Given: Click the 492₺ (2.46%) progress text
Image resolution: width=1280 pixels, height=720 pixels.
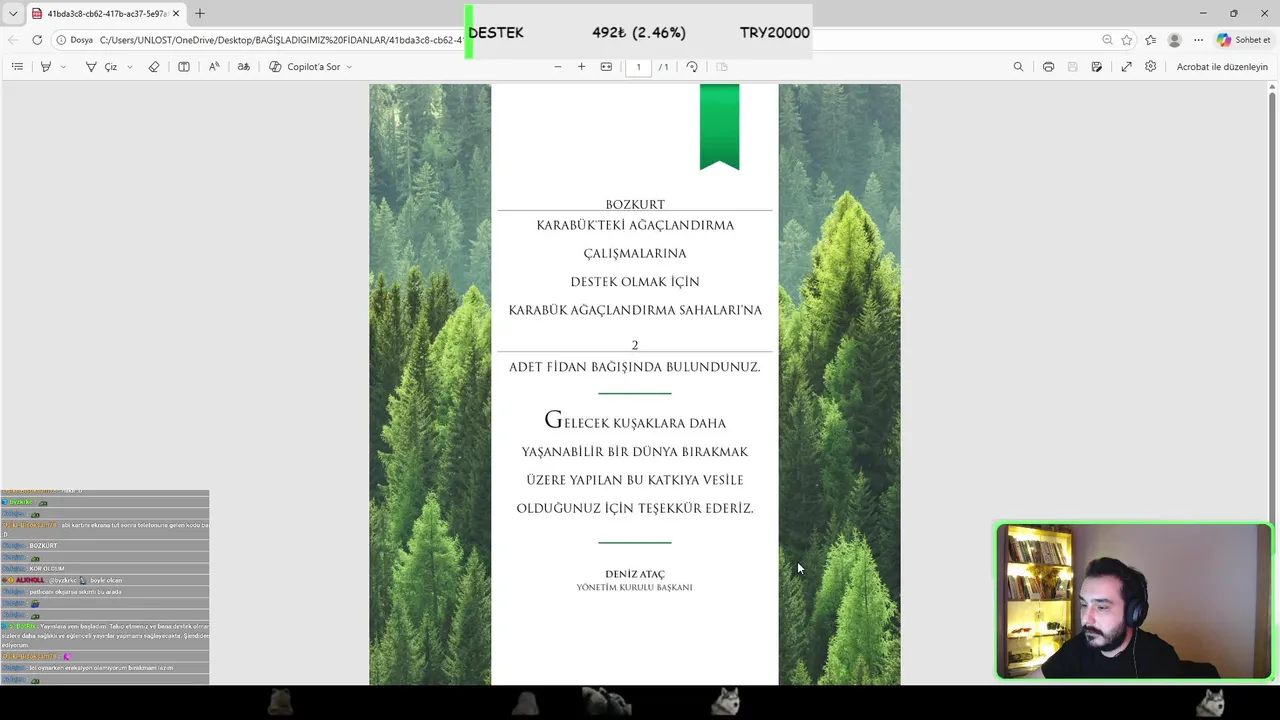Looking at the screenshot, I should [x=639, y=32].
